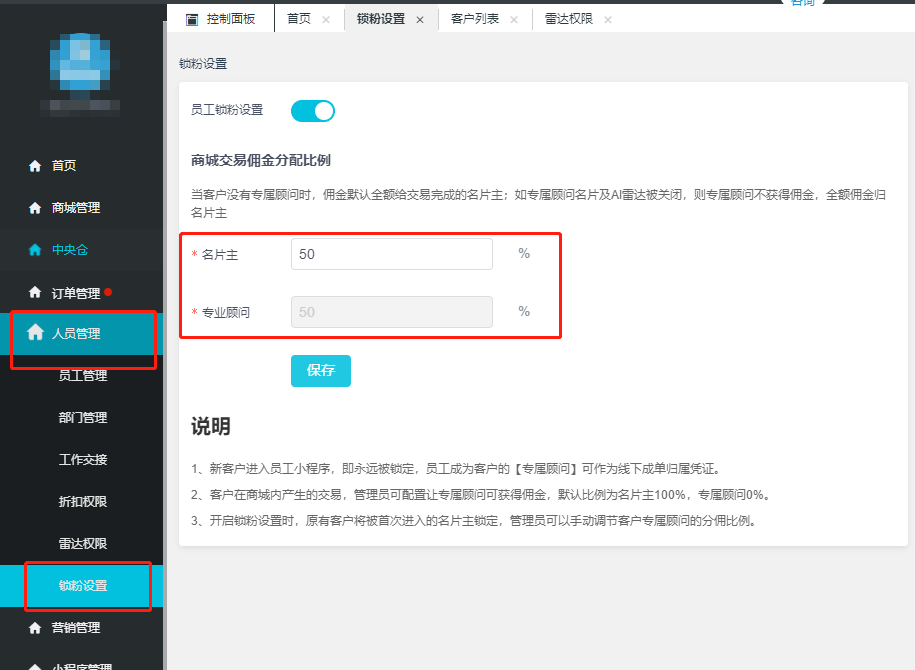Viewport: 915px width, 670px height.
Task: Click the 商城管理 house icon
Action: click(x=35, y=208)
